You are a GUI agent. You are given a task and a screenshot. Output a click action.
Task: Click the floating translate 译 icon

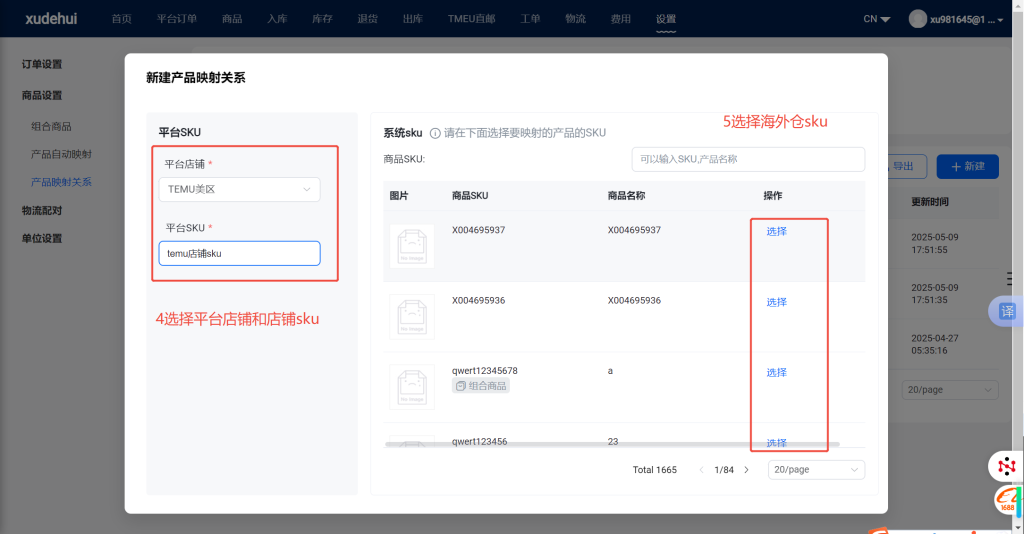tap(1007, 311)
